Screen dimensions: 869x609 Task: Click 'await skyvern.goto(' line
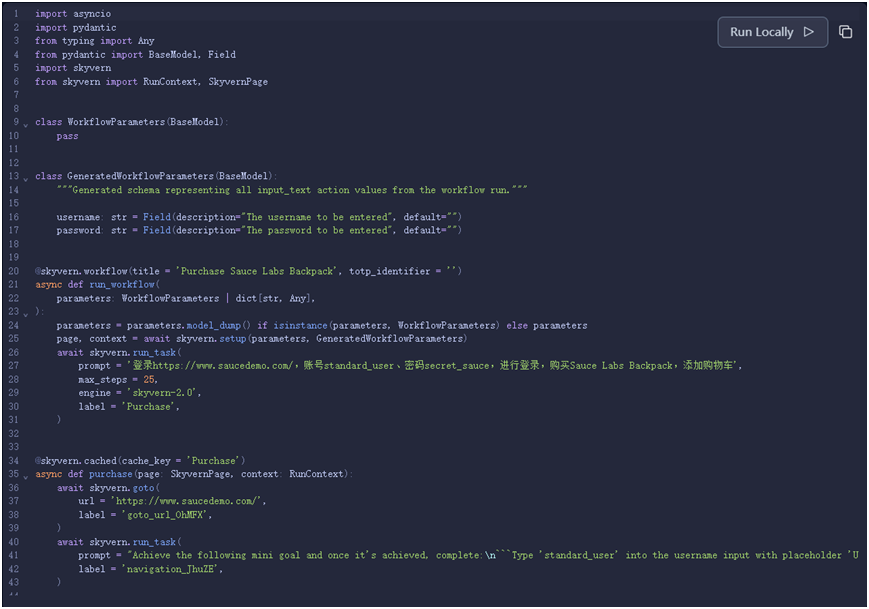[108, 488]
